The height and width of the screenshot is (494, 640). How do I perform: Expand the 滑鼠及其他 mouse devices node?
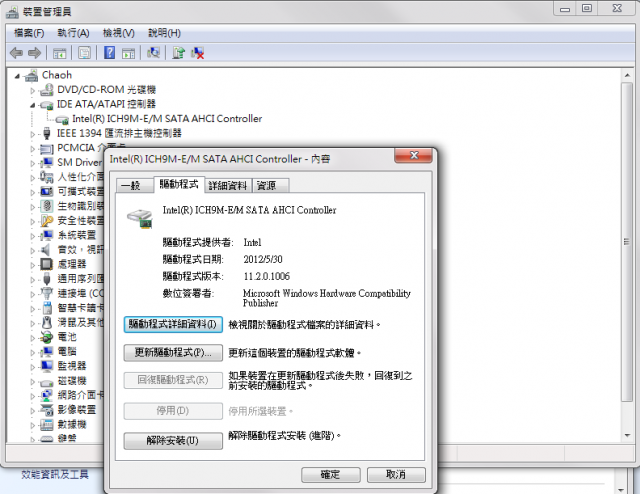(33, 323)
